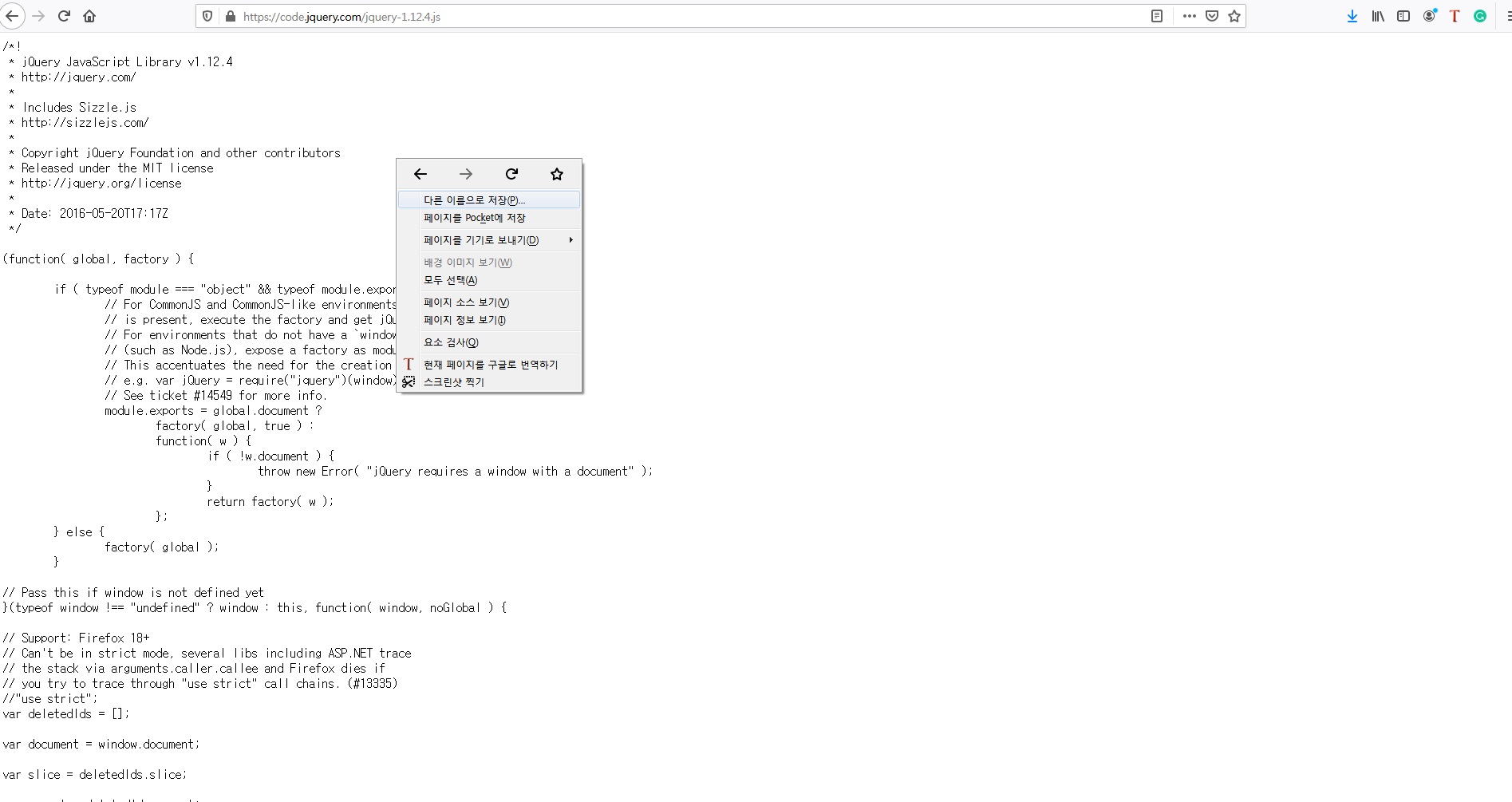The image size is (1512, 802).
Task: Show site security padlock info
Action: point(231,16)
